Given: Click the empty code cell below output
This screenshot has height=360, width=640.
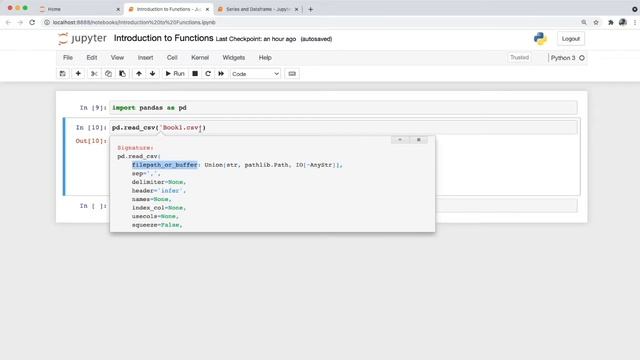Looking at the screenshot, I should pyautogui.click(x=506, y=205).
